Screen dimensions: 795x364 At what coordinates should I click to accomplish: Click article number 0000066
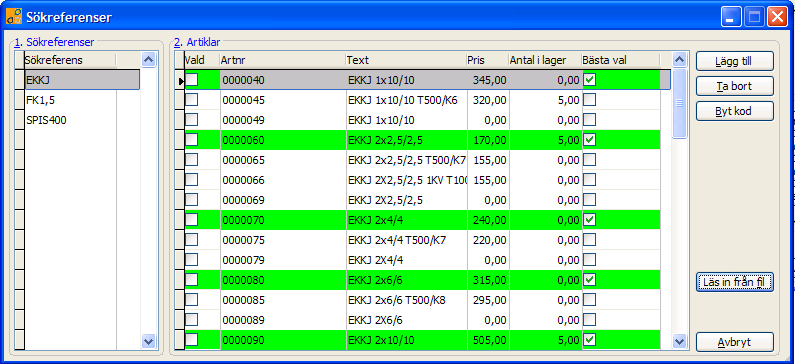[x=243, y=180]
